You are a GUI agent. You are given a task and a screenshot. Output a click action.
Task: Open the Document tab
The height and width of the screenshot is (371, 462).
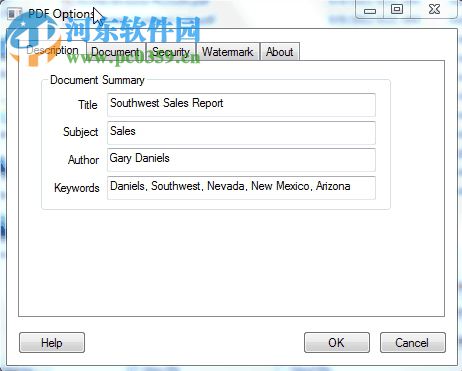tap(116, 52)
